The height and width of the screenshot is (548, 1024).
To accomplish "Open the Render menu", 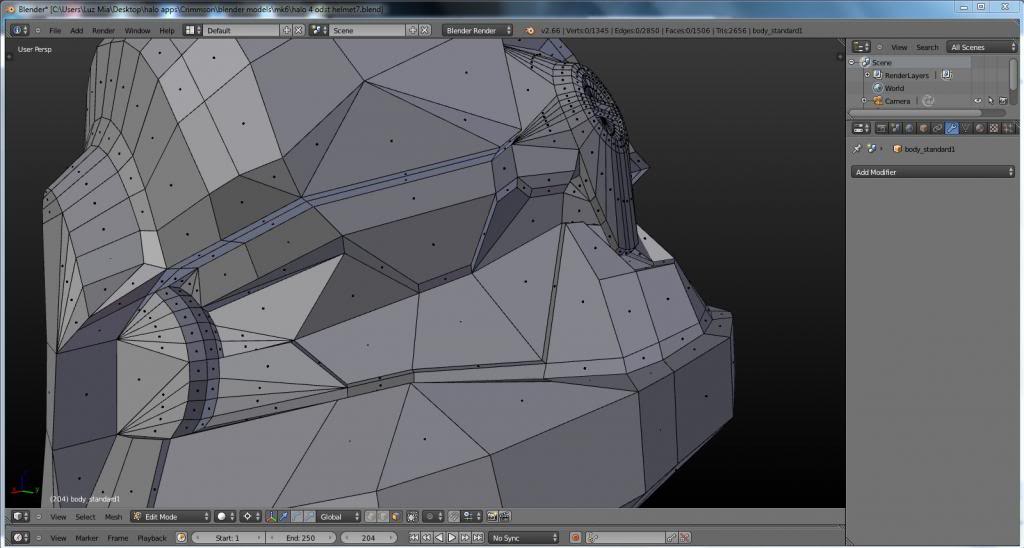I will coord(103,31).
